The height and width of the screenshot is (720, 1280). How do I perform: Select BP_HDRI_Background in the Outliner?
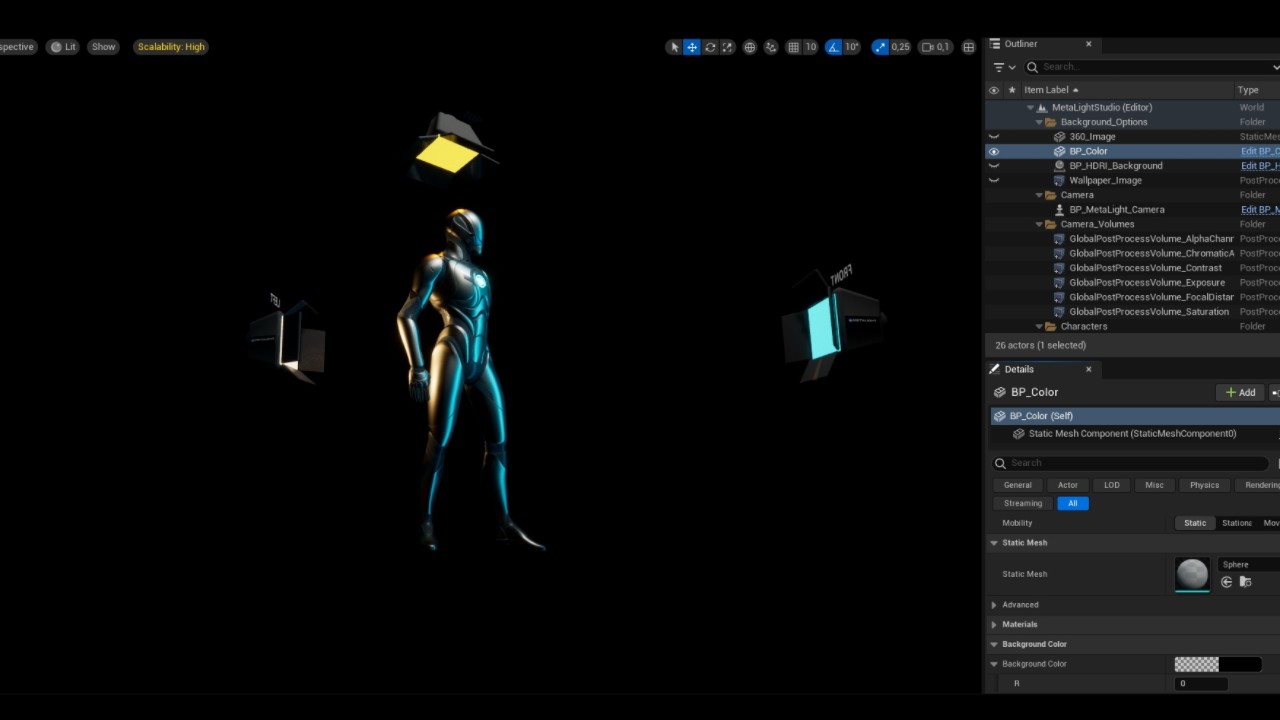tap(1116, 166)
